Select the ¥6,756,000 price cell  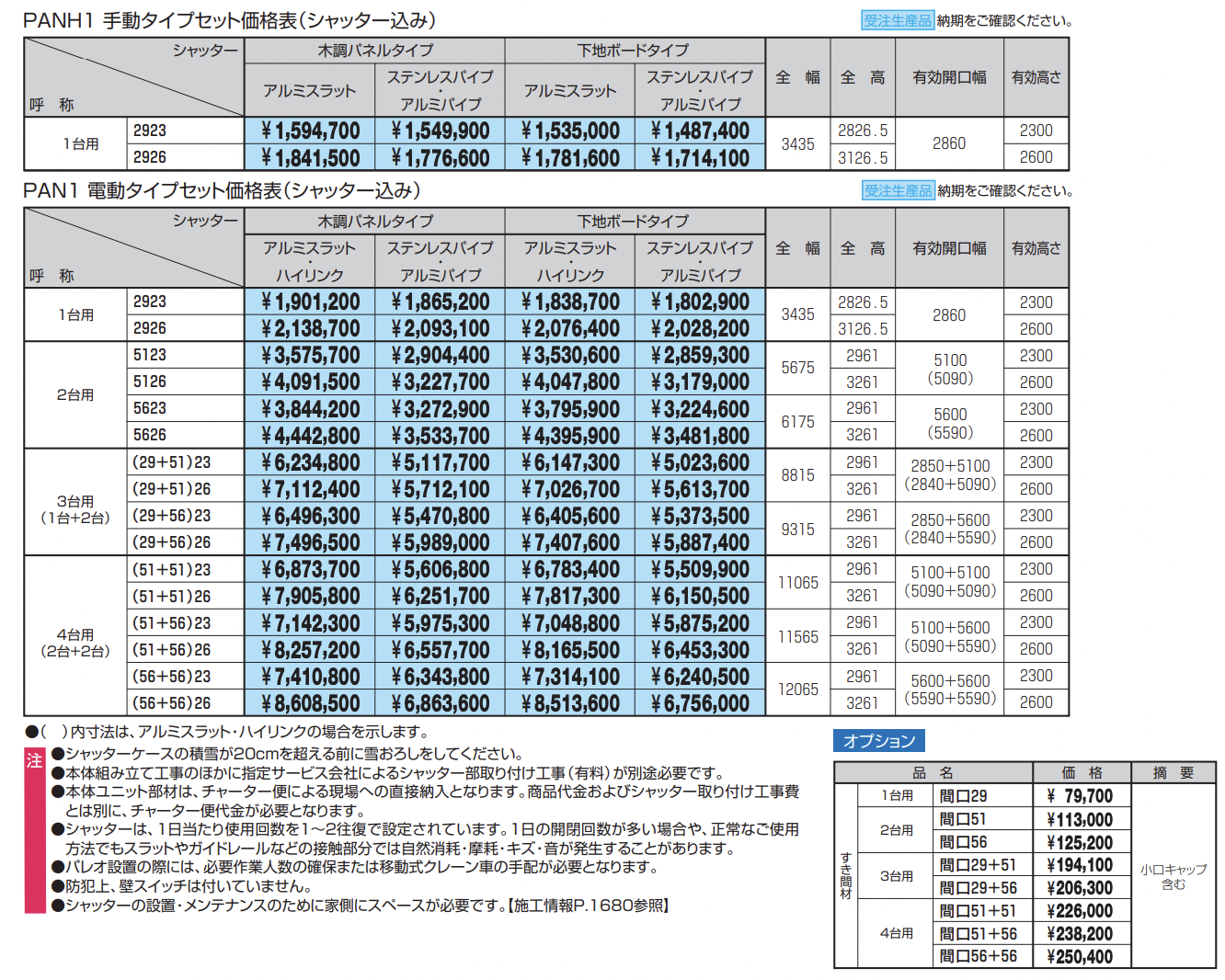(x=700, y=703)
